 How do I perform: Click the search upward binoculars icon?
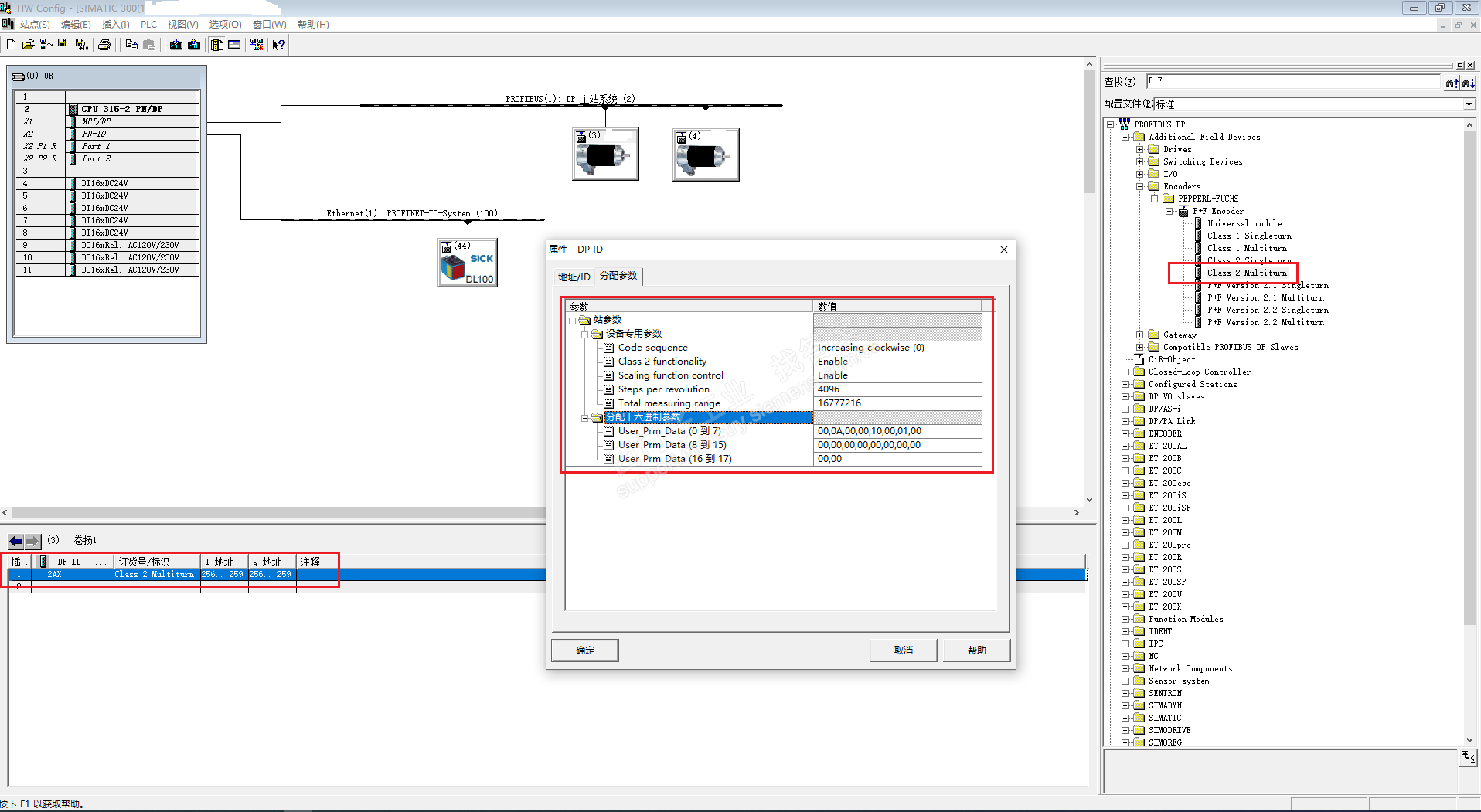point(1452,83)
